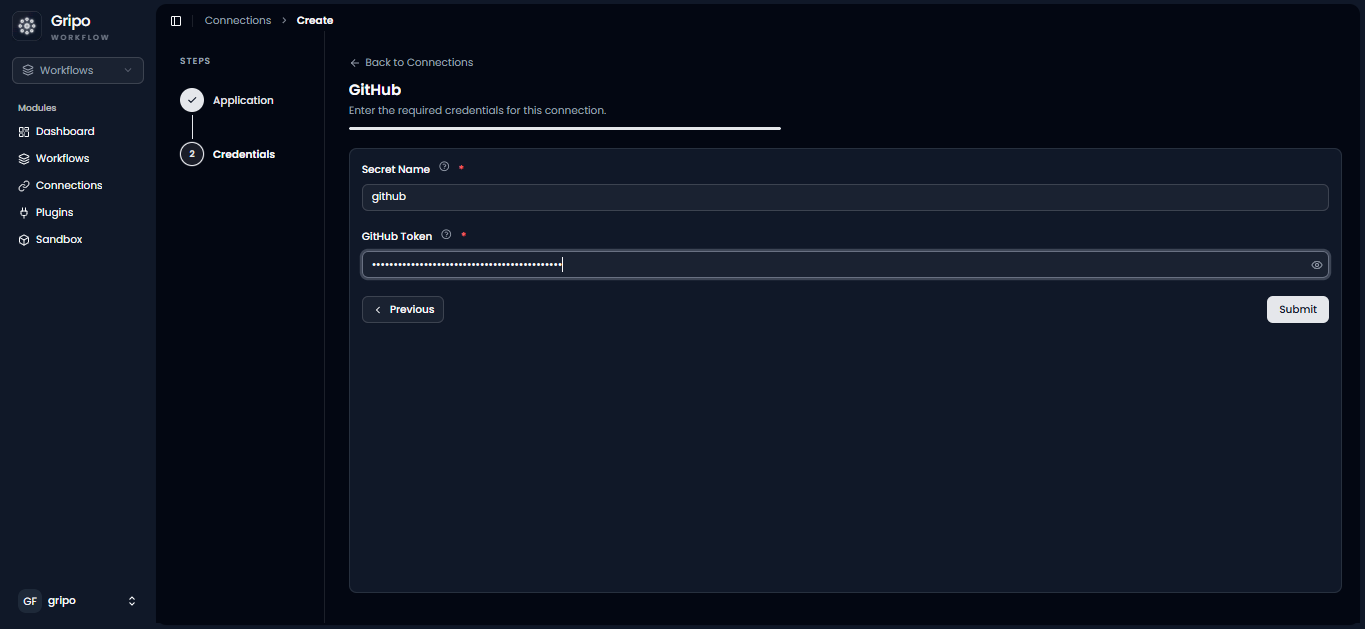1365x629 pixels.
Task: Click the Application step label
Action: pyautogui.click(x=243, y=100)
